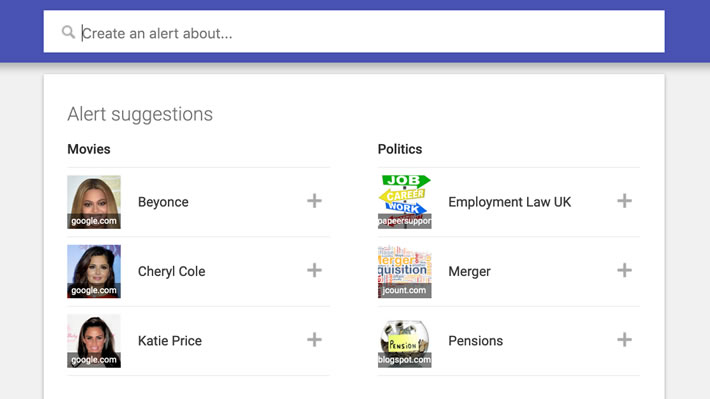Focus the 'Create an alert about...' field
This screenshot has width=710, height=399.
click(x=354, y=32)
